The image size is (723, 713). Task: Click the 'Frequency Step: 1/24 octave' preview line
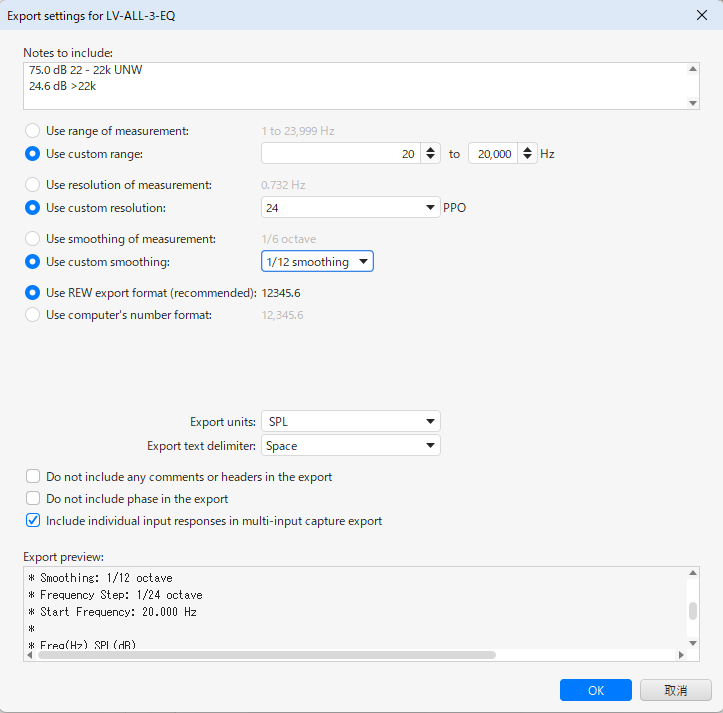[115, 595]
